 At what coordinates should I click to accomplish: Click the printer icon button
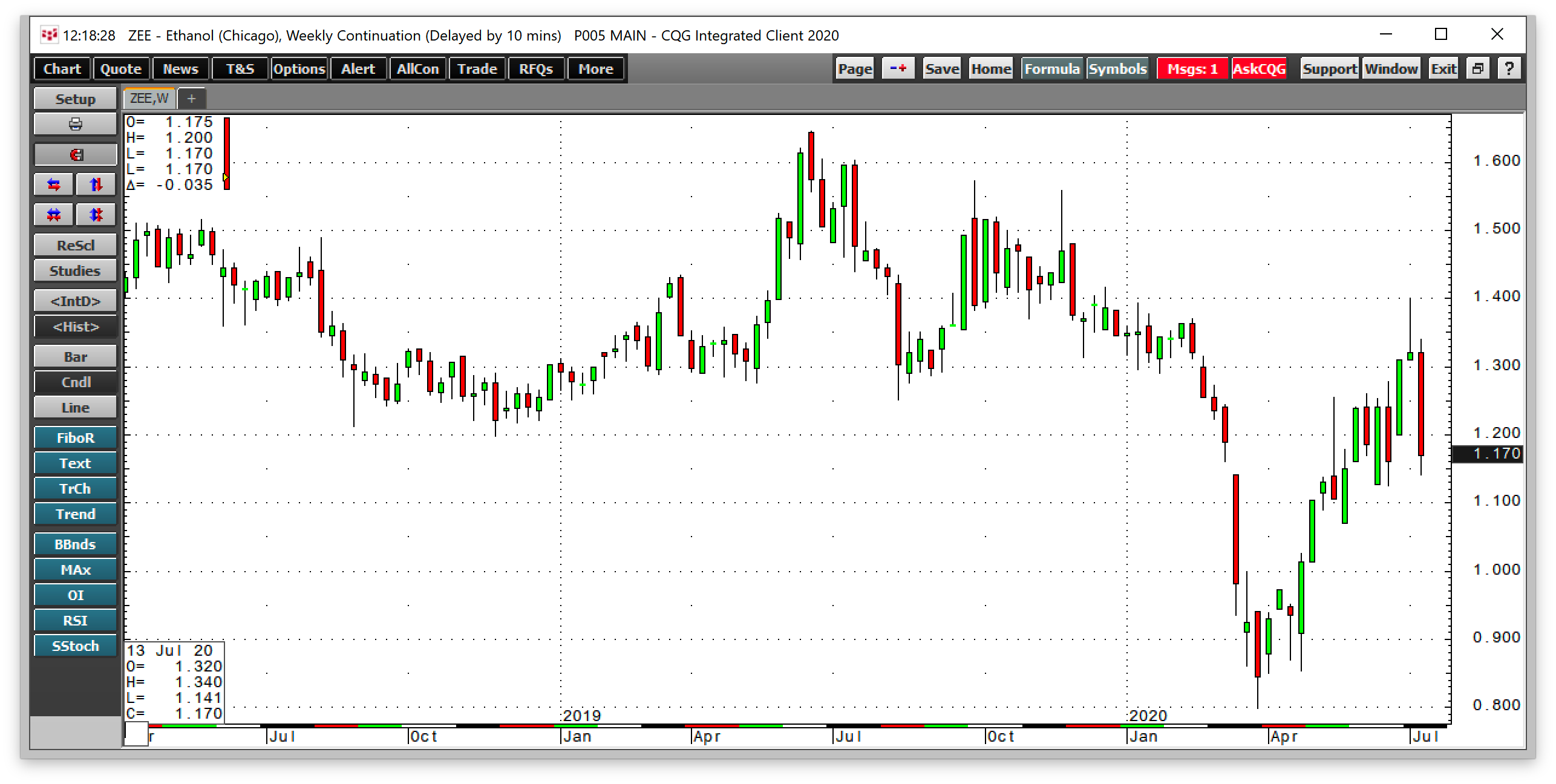coord(75,124)
